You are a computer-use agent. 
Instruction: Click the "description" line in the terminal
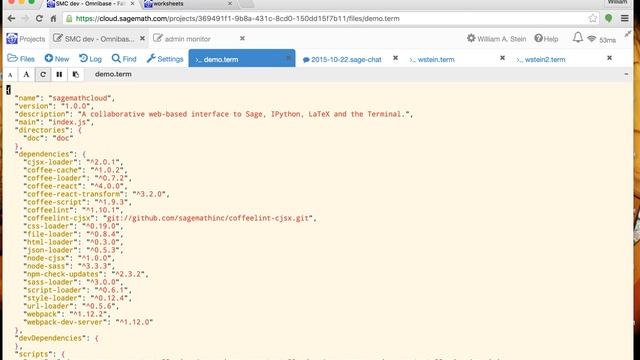pyautogui.click(x=214, y=114)
